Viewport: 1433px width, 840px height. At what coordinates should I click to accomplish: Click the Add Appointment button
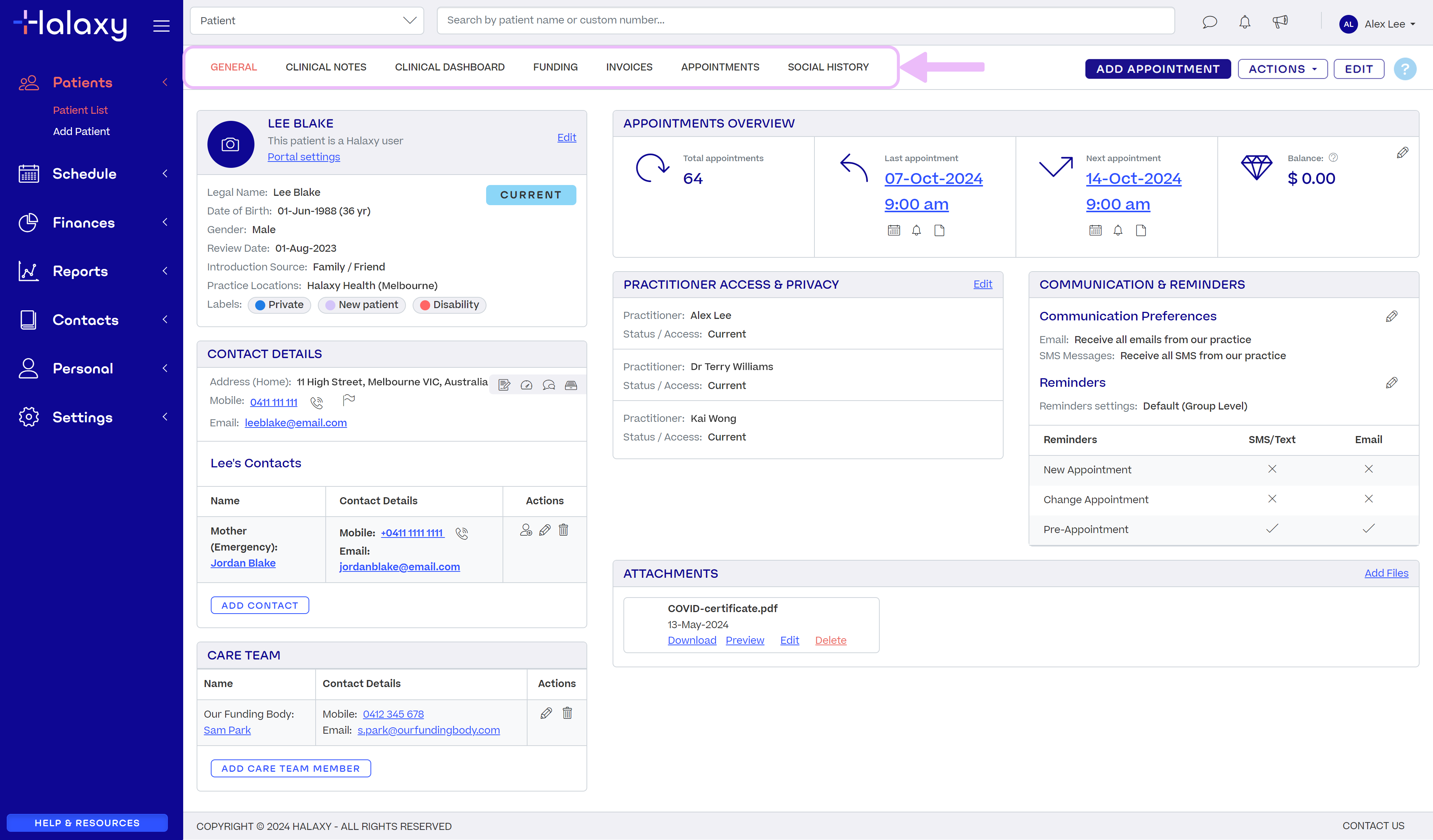pyautogui.click(x=1157, y=69)
